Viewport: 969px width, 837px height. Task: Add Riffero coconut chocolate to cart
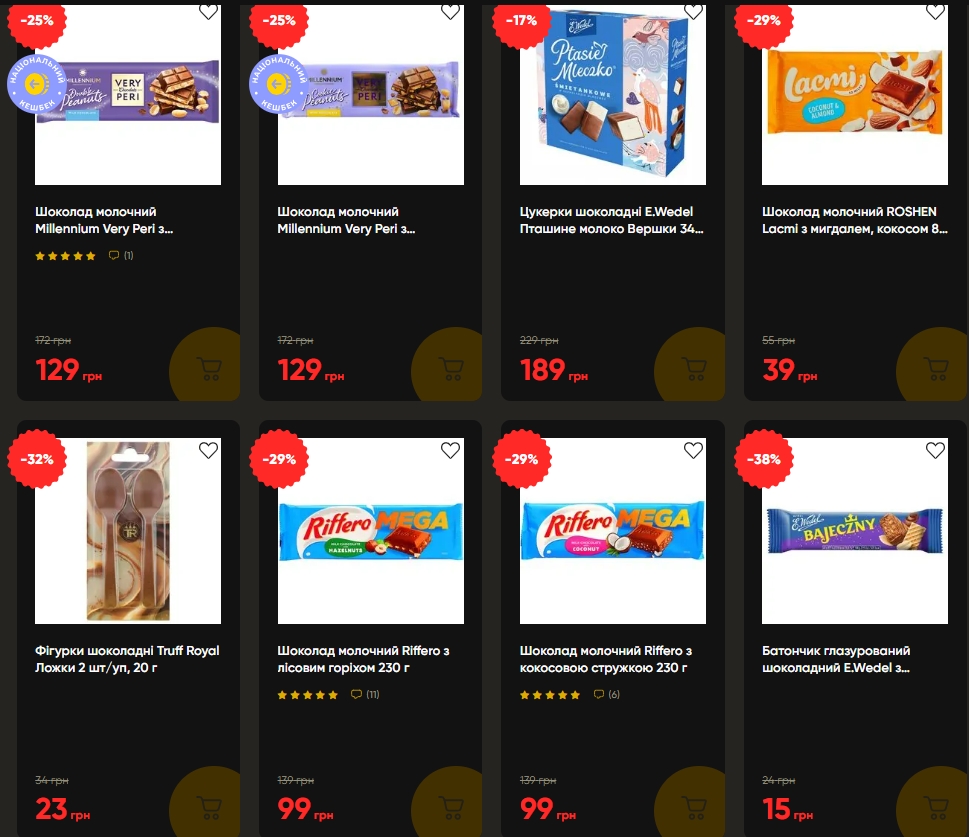click(693, 805)
